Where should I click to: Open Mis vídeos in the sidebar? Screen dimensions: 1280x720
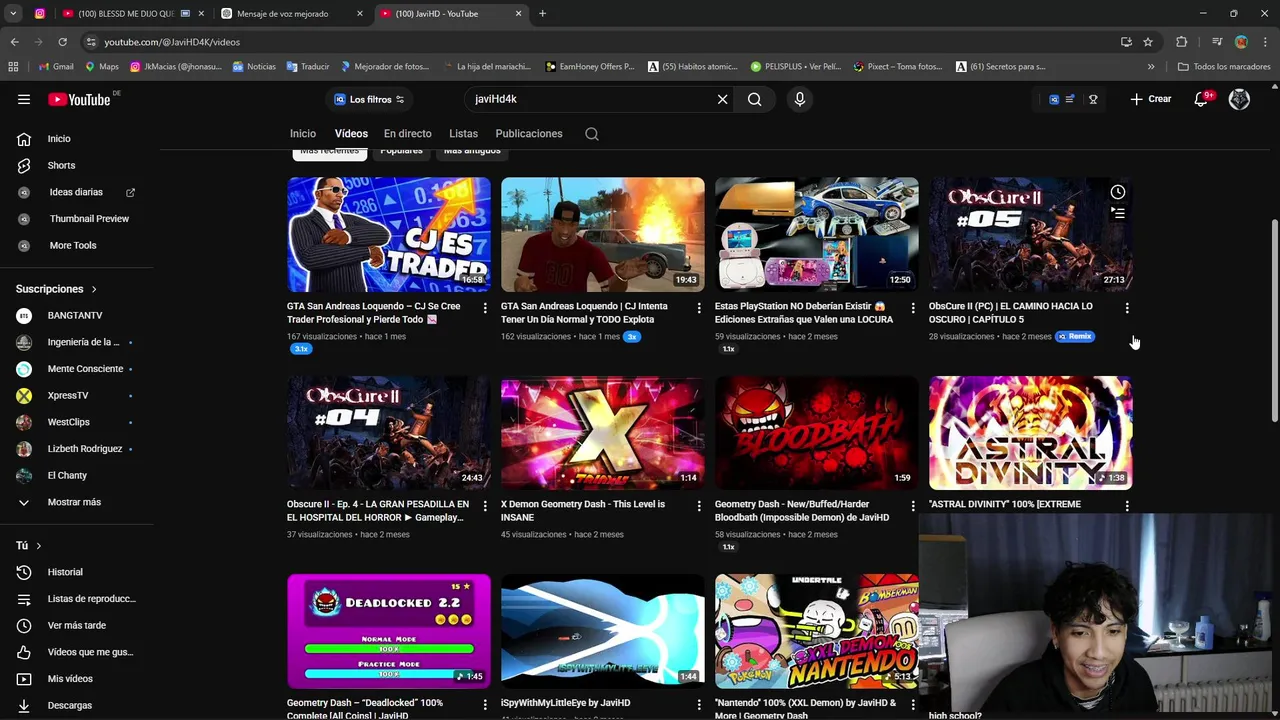pos(70,679)
